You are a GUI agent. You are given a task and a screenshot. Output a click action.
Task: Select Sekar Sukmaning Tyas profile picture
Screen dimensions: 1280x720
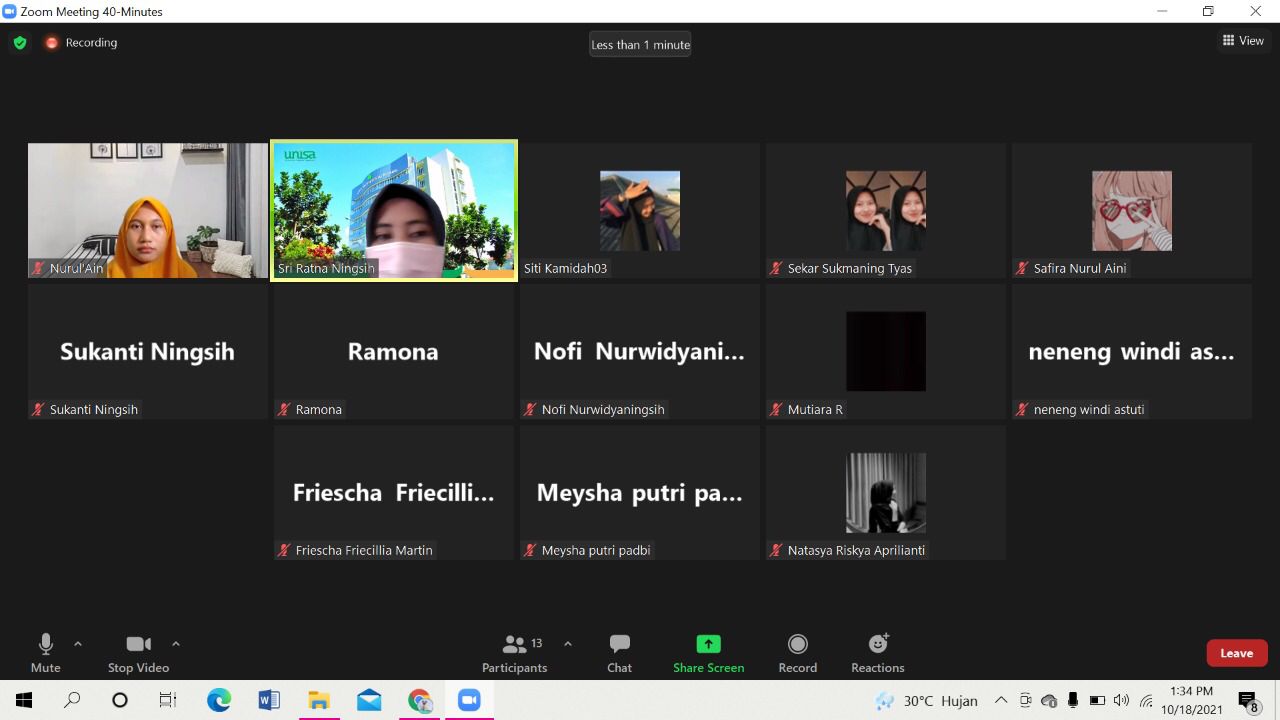(x=886, y=211)
